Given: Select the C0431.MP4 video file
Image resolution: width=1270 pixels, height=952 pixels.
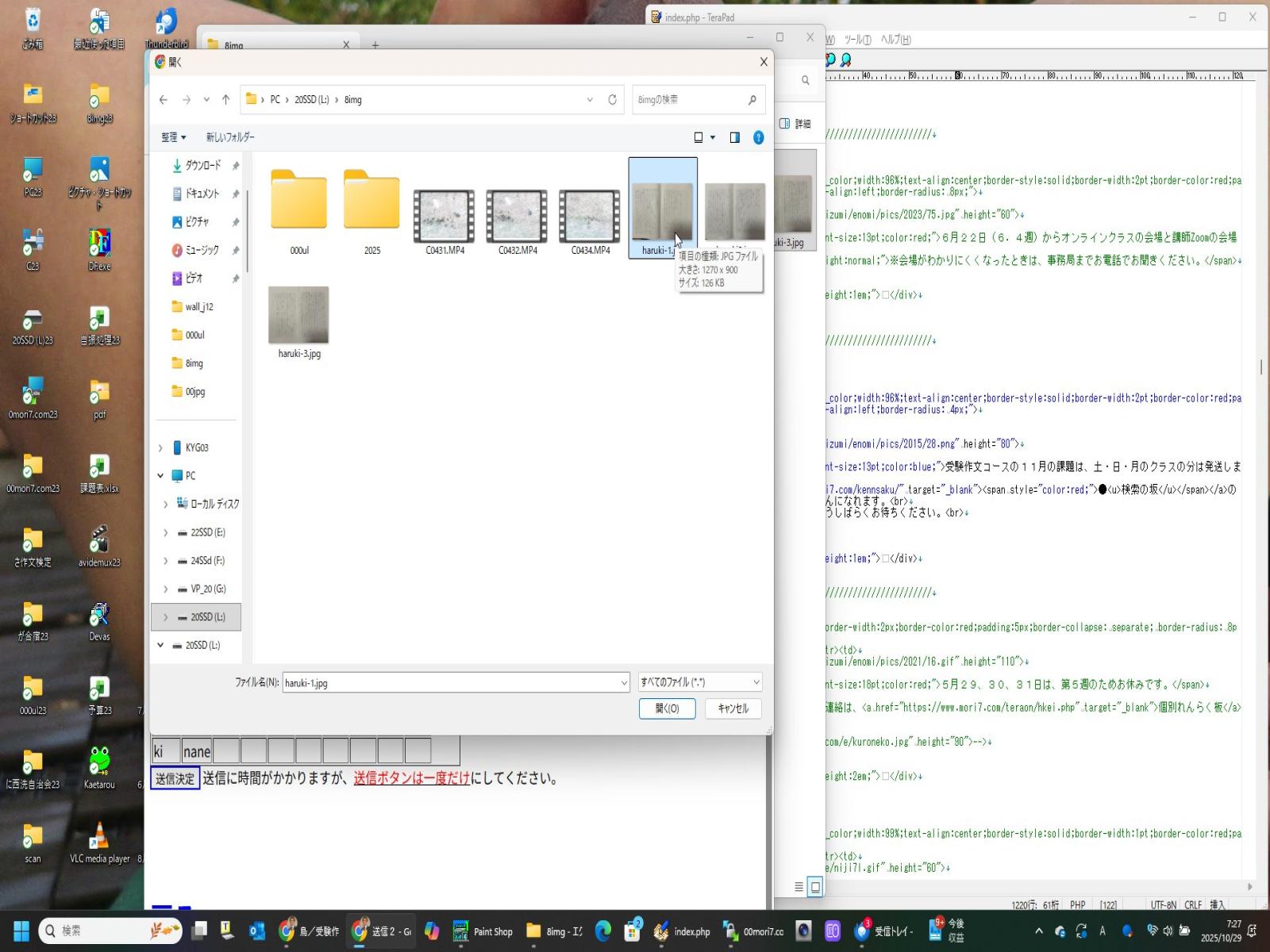Looking at the screenshot, I should 444,217.
